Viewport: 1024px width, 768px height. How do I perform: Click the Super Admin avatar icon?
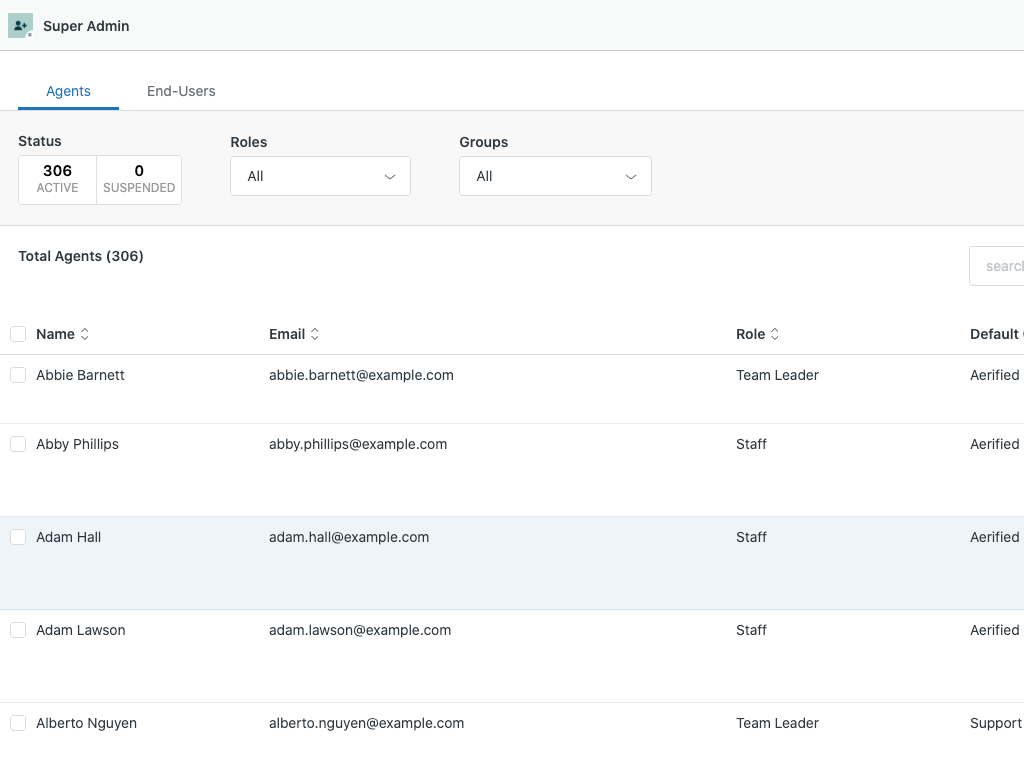click(x=20, y=25)
